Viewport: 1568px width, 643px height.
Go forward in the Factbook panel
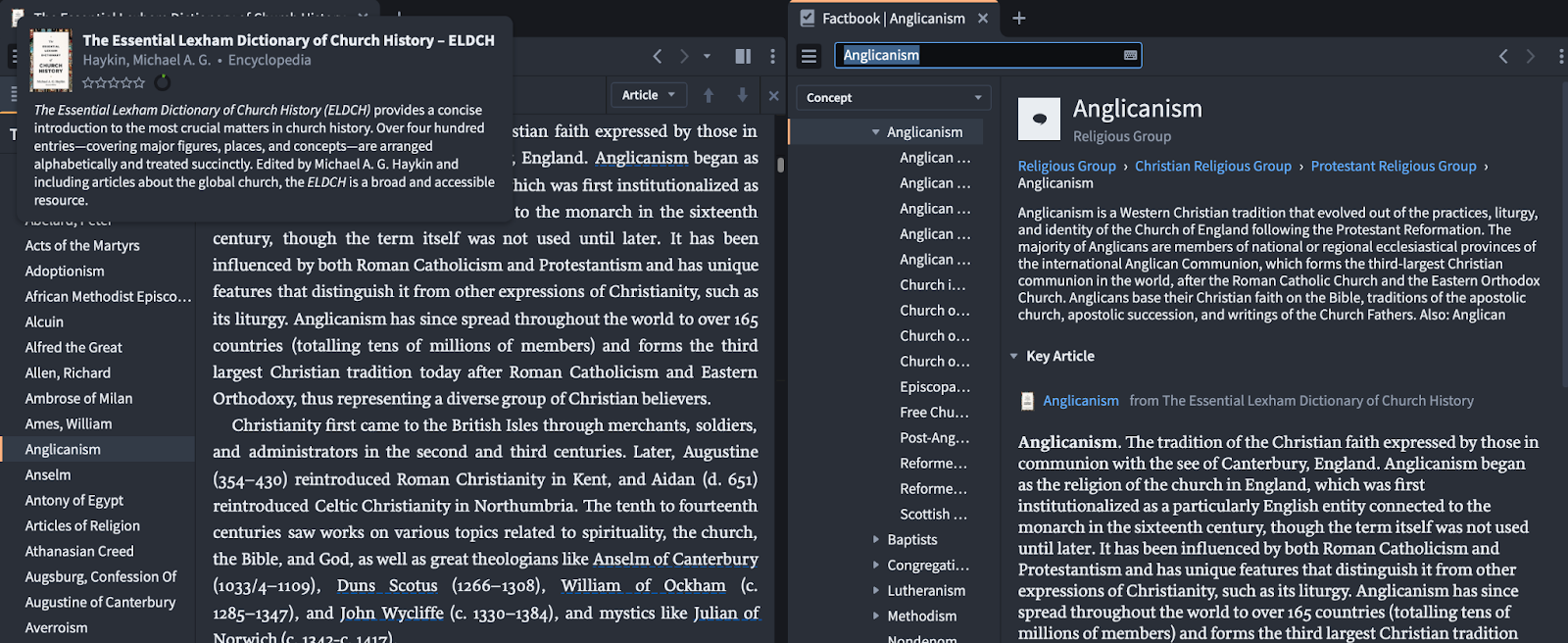pyautogui.click(x=1530, y=56)
